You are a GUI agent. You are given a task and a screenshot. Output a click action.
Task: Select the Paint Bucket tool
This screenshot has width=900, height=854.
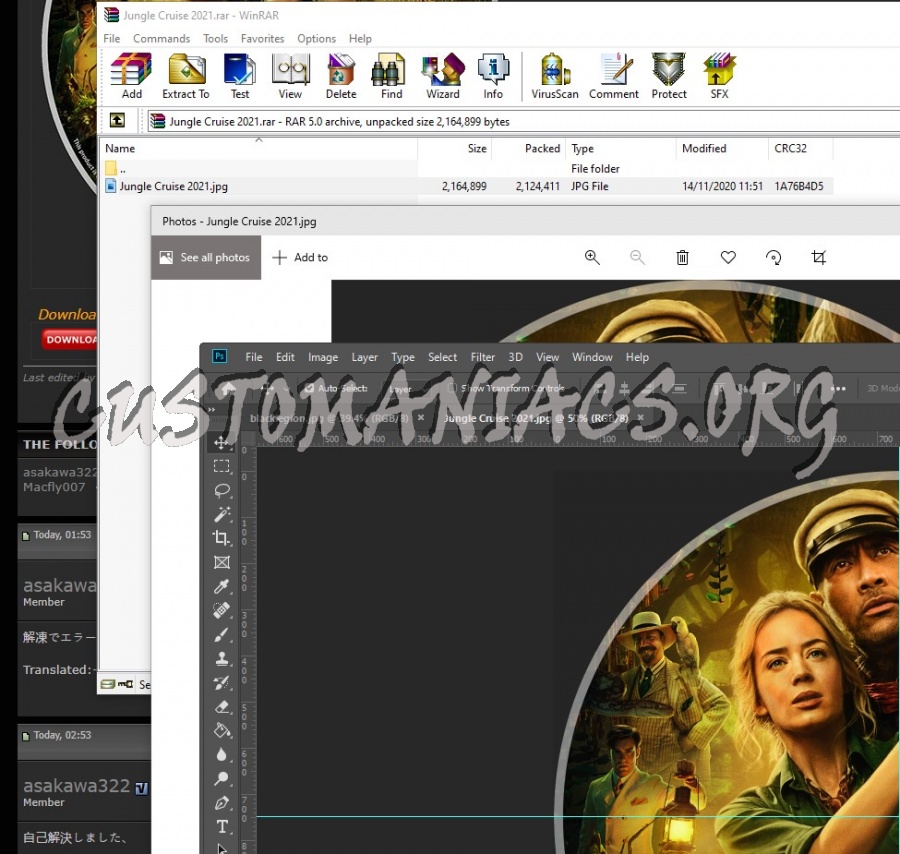tap(222, 731)
